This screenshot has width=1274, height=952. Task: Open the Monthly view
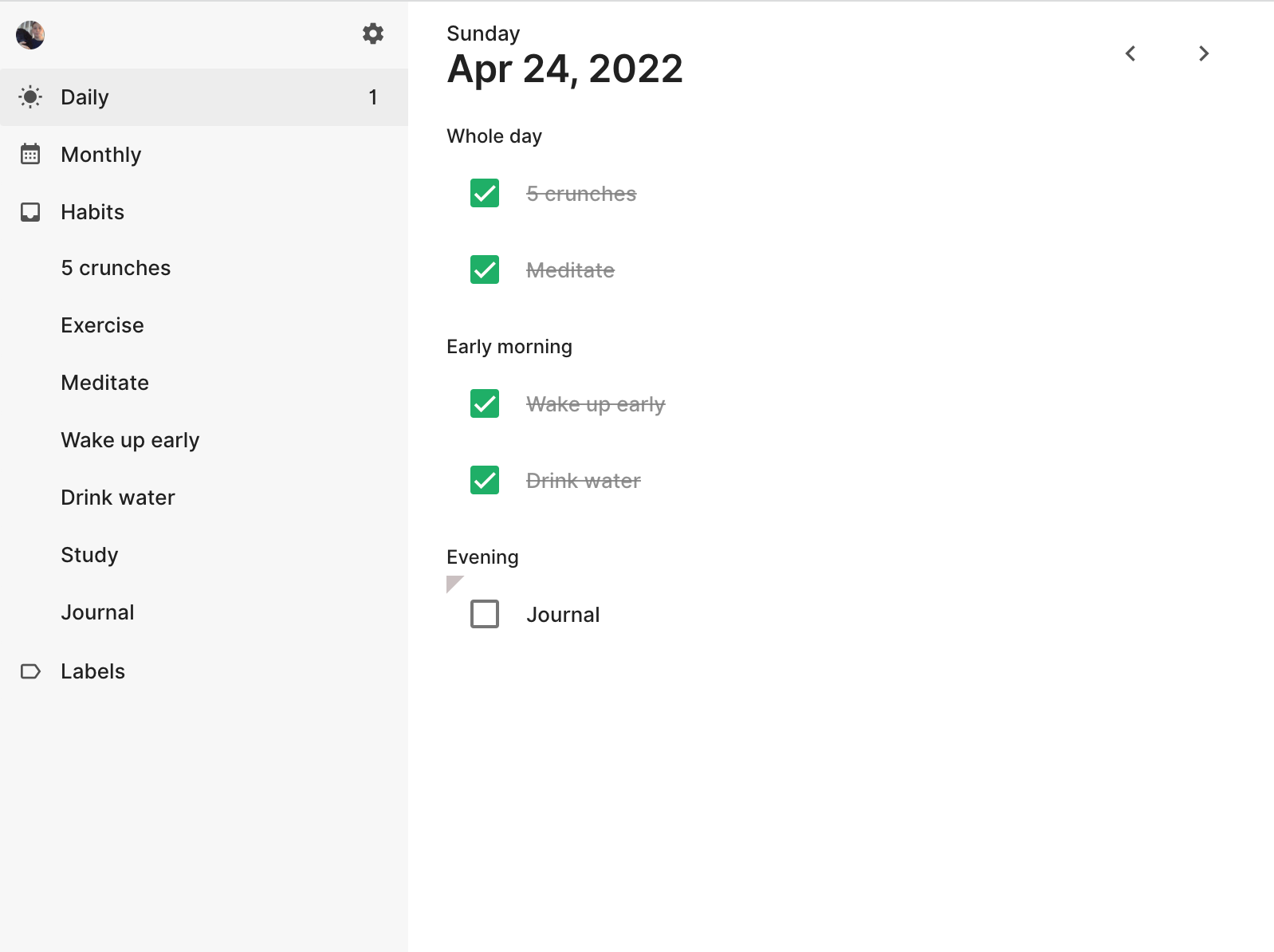pyautogui.click(x=204, y=155)
